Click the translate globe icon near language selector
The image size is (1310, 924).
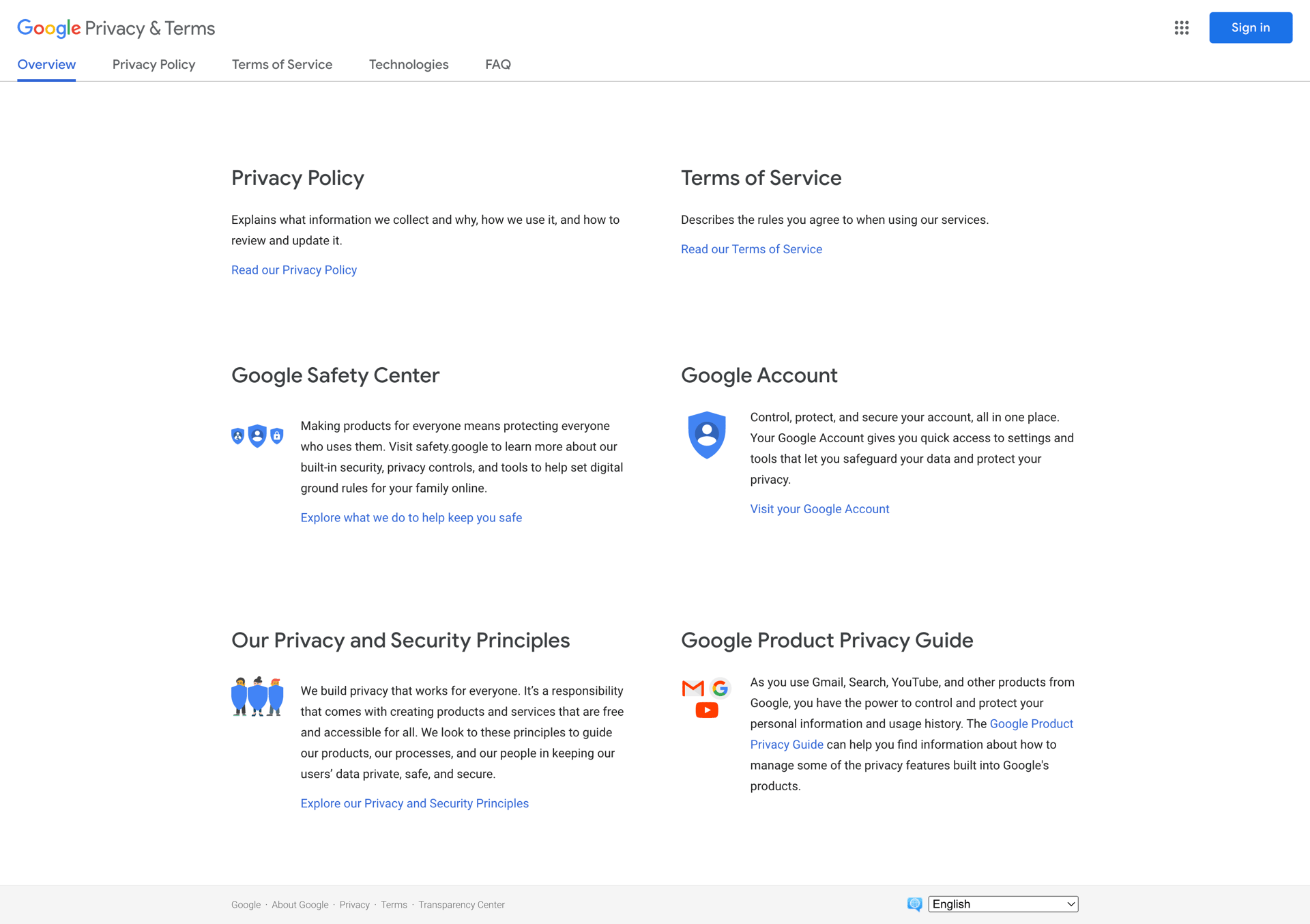pyautogui.click(x=914, y=904)
